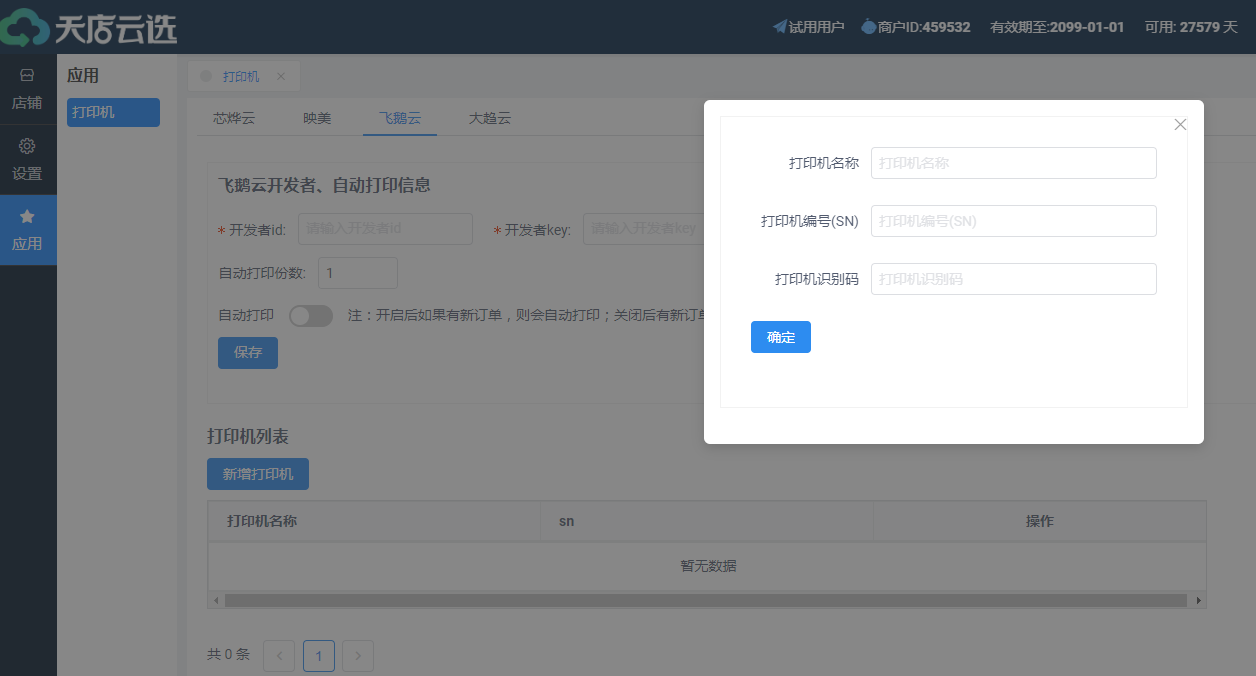
Task: Toggle the 自动打印 switch
Action: tap(311, 316)
